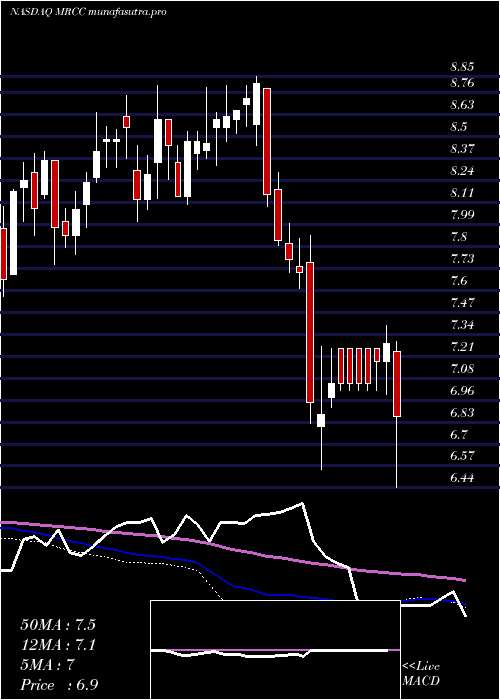Click the 7.47 price axis label
Screen dimensions: 500x700
click(x=462, y=303)
